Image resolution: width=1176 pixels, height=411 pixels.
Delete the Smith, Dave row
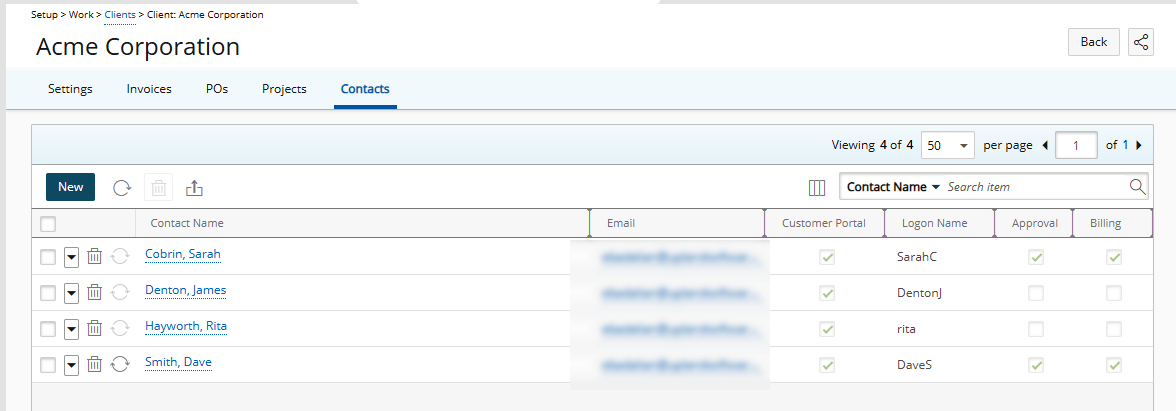pyautogui.click(x=94, y=364)
